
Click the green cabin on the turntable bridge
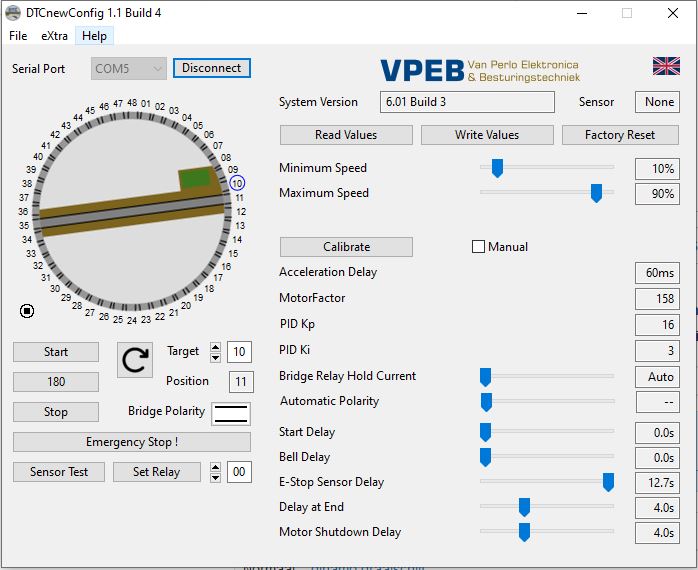tap(196, 178)
